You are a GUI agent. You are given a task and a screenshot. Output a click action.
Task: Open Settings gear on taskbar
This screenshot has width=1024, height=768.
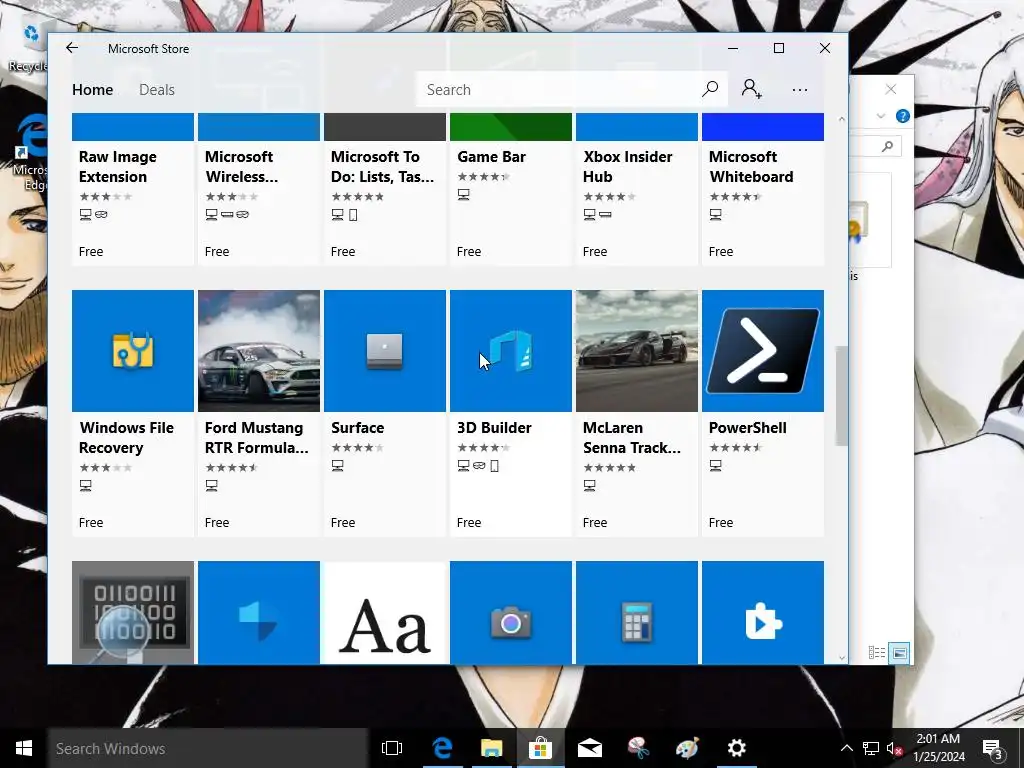click(x=737, y=748)
